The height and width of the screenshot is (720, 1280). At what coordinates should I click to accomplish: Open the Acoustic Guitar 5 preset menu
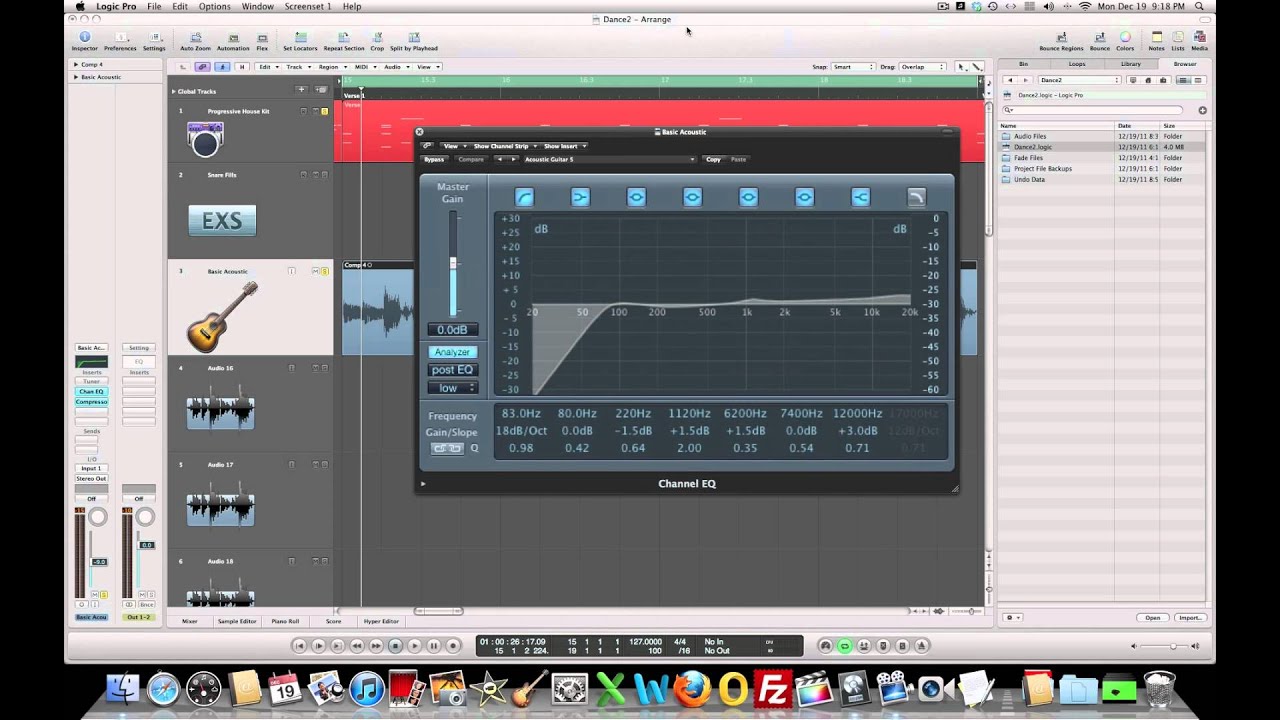[x=609, y=159]
